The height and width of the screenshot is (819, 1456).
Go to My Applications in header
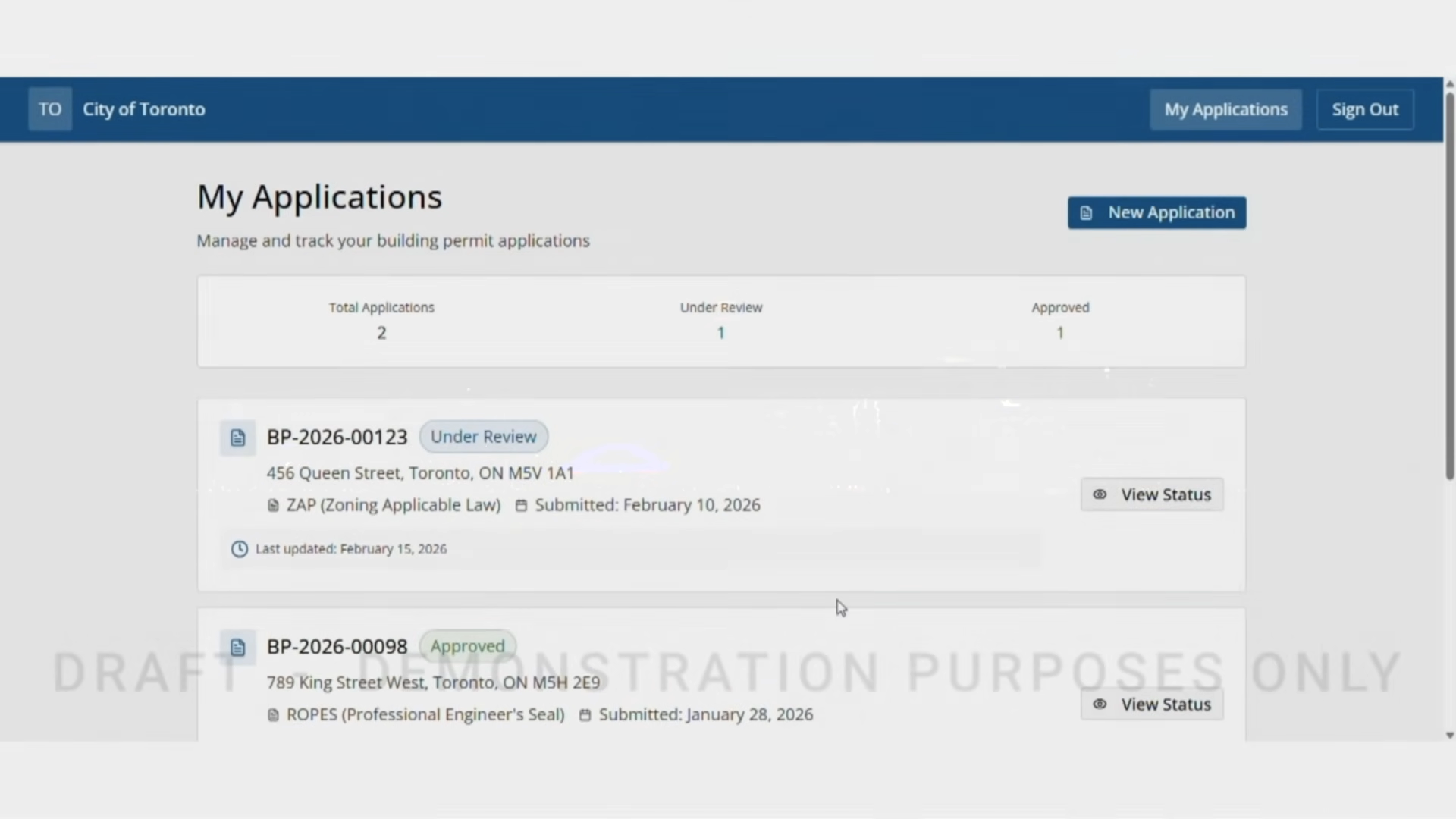pyautogui.click(x=1225, y=109)
